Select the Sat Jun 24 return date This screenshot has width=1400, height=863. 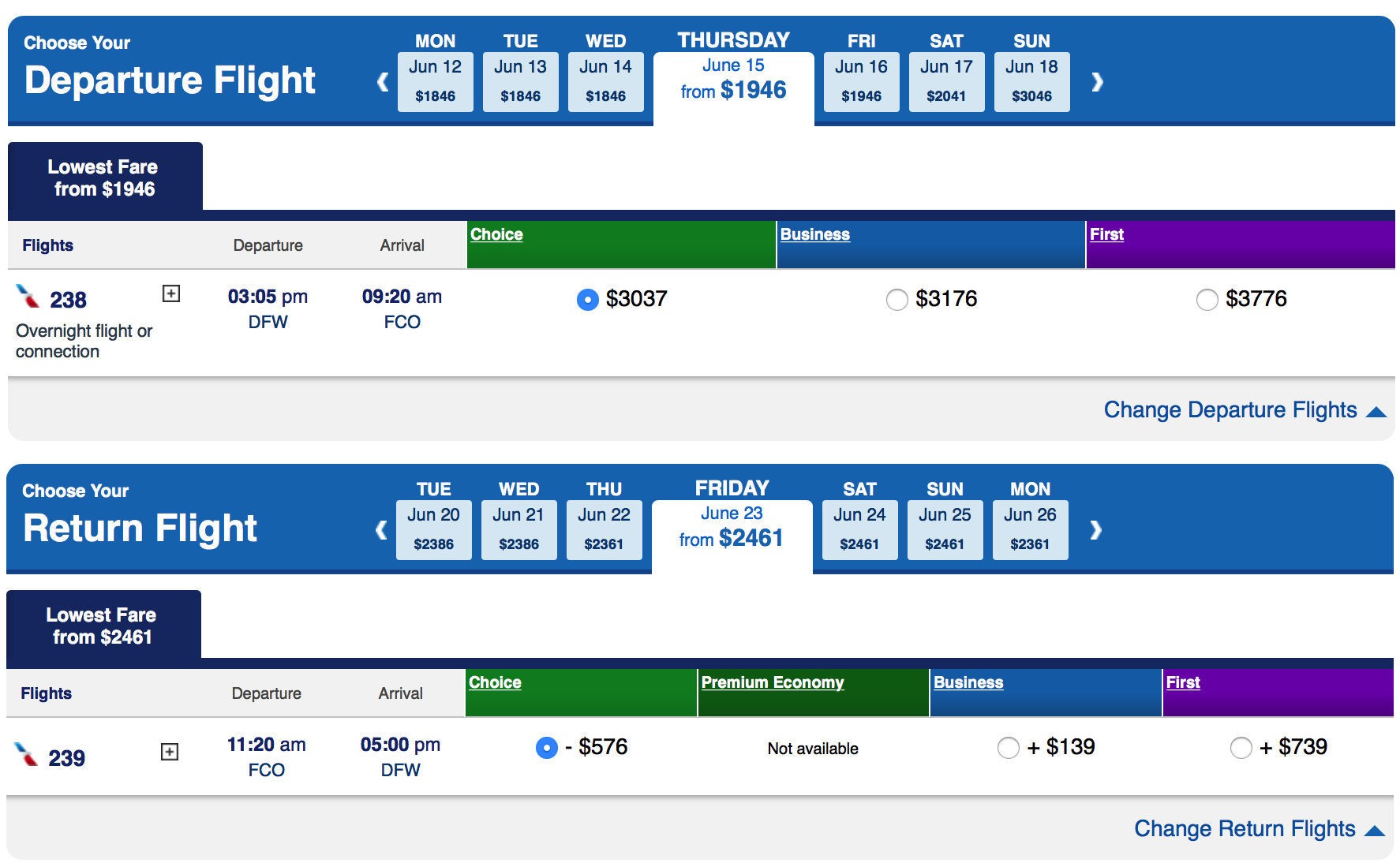click(x=859, y=529)
